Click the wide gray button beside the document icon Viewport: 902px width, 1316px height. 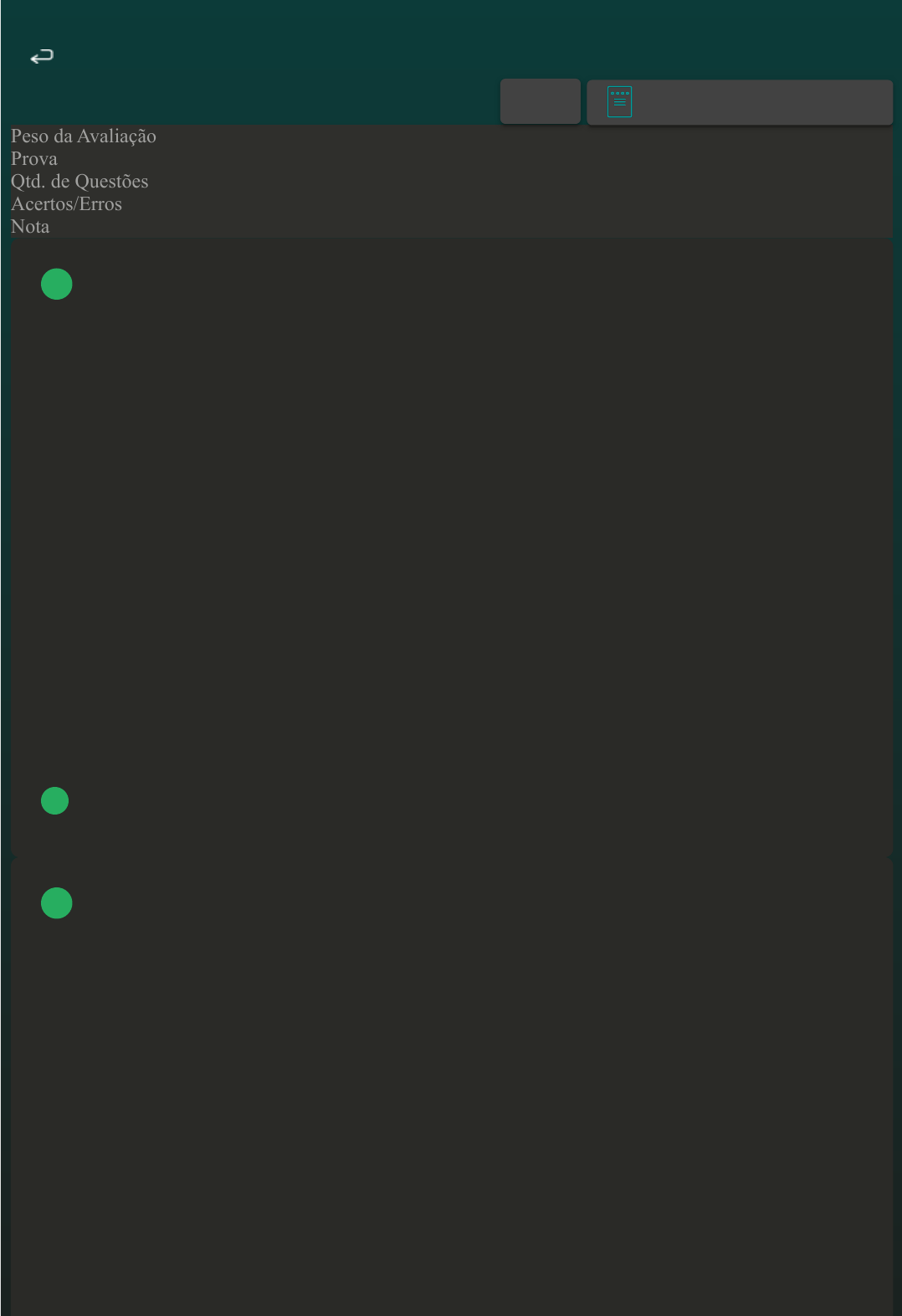(x=740, y=102)
